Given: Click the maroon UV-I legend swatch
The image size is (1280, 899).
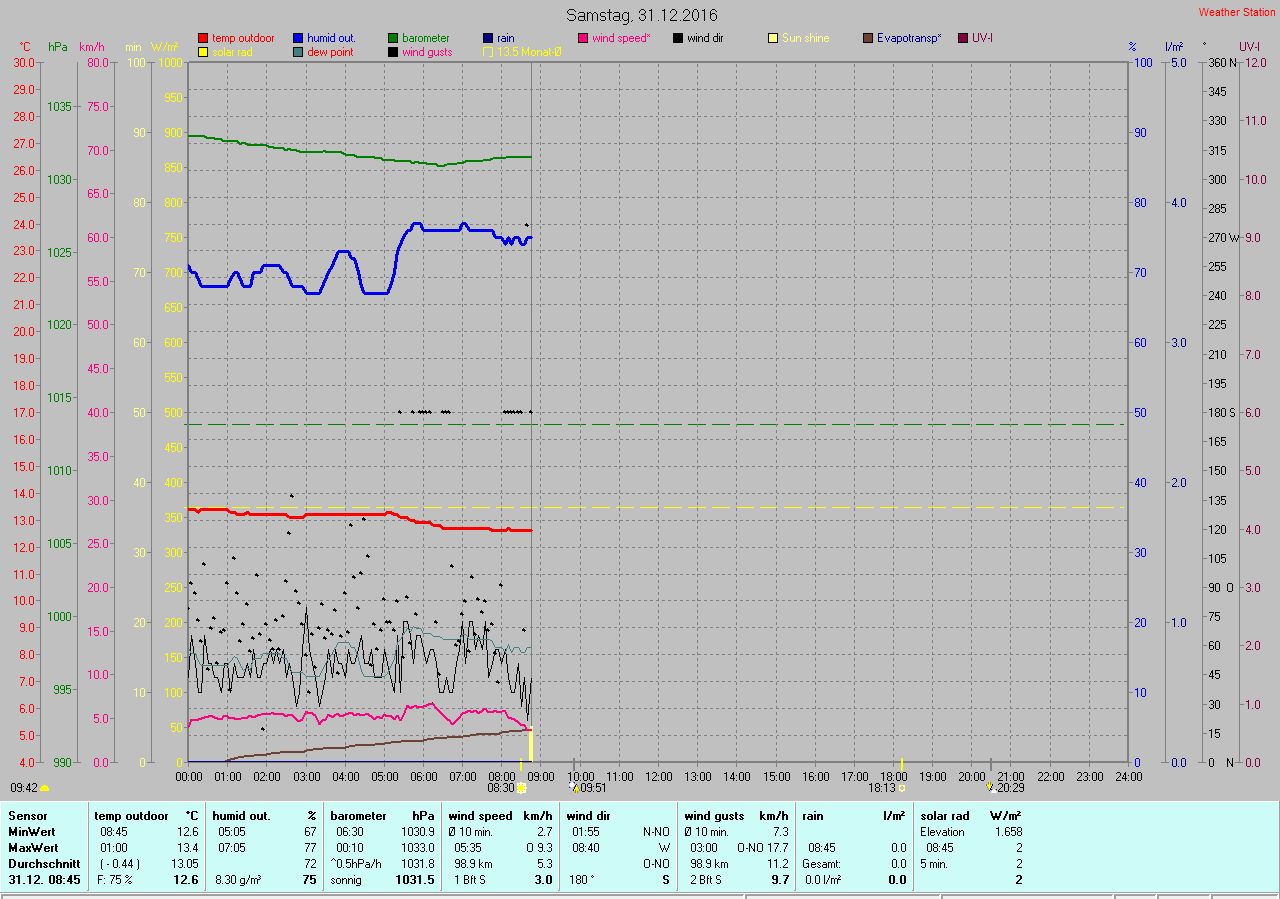Looking at the screenshot, I should (963, 38).
